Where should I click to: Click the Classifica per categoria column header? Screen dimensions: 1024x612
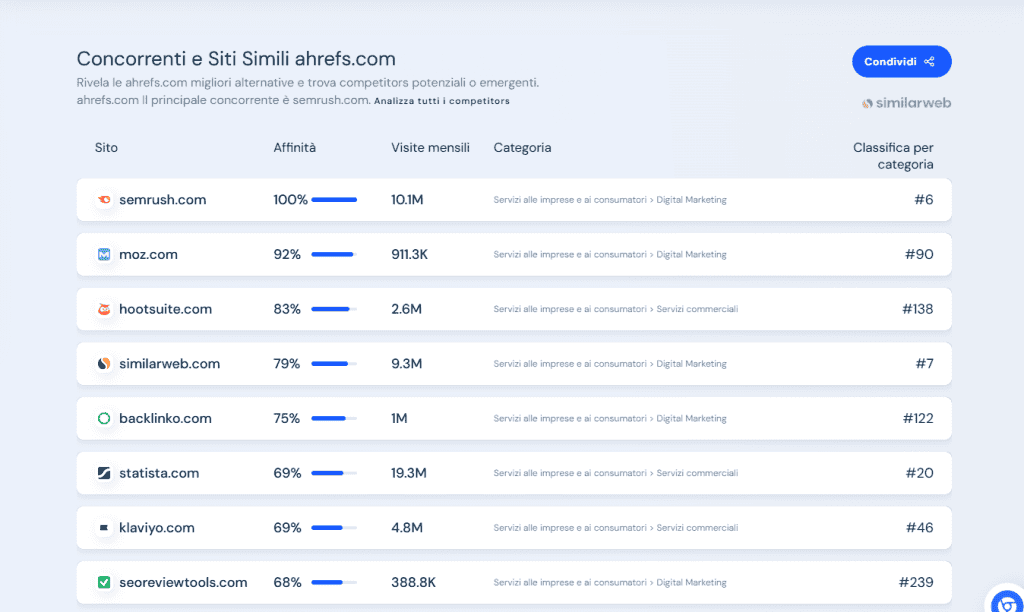(893, 156)
